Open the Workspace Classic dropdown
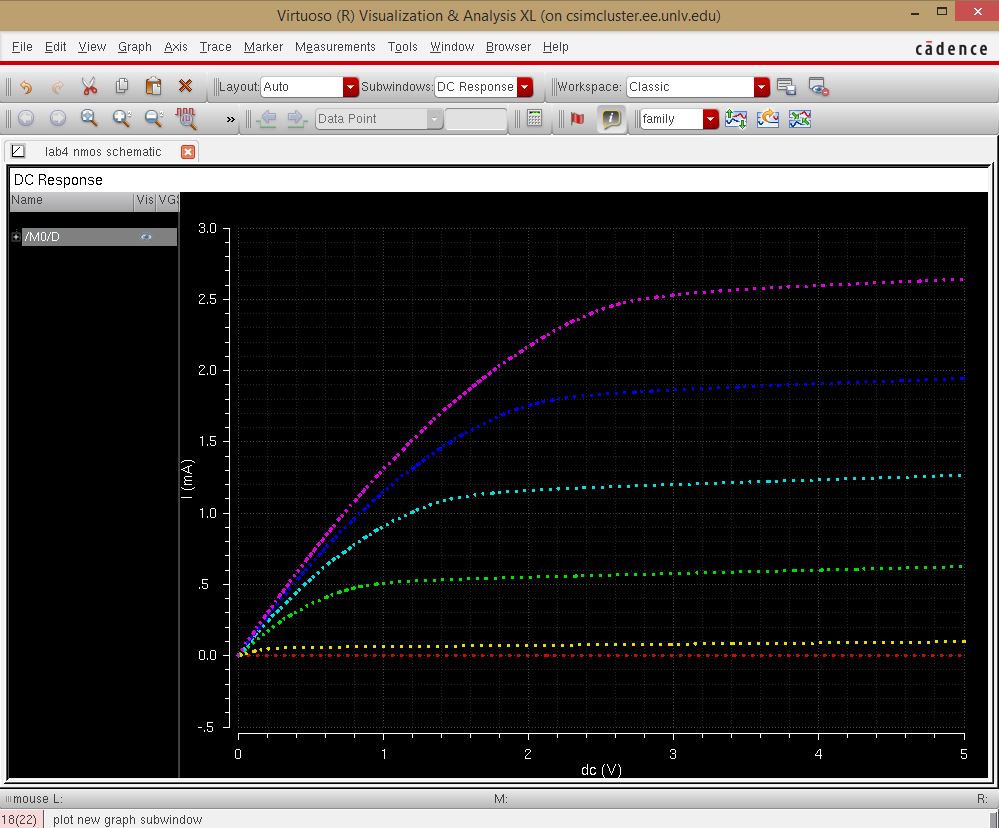Image resolution: width=999 pixels, height=828 pixels. 762,87
